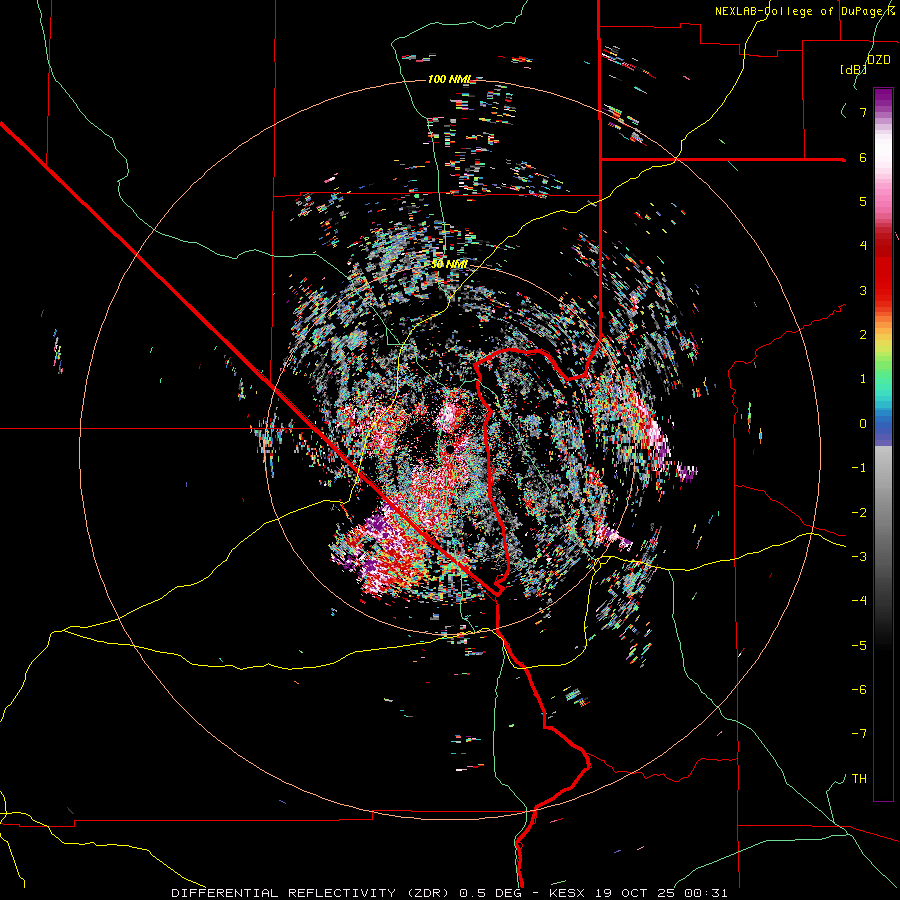Click the color scale value 5

(863, 201)
